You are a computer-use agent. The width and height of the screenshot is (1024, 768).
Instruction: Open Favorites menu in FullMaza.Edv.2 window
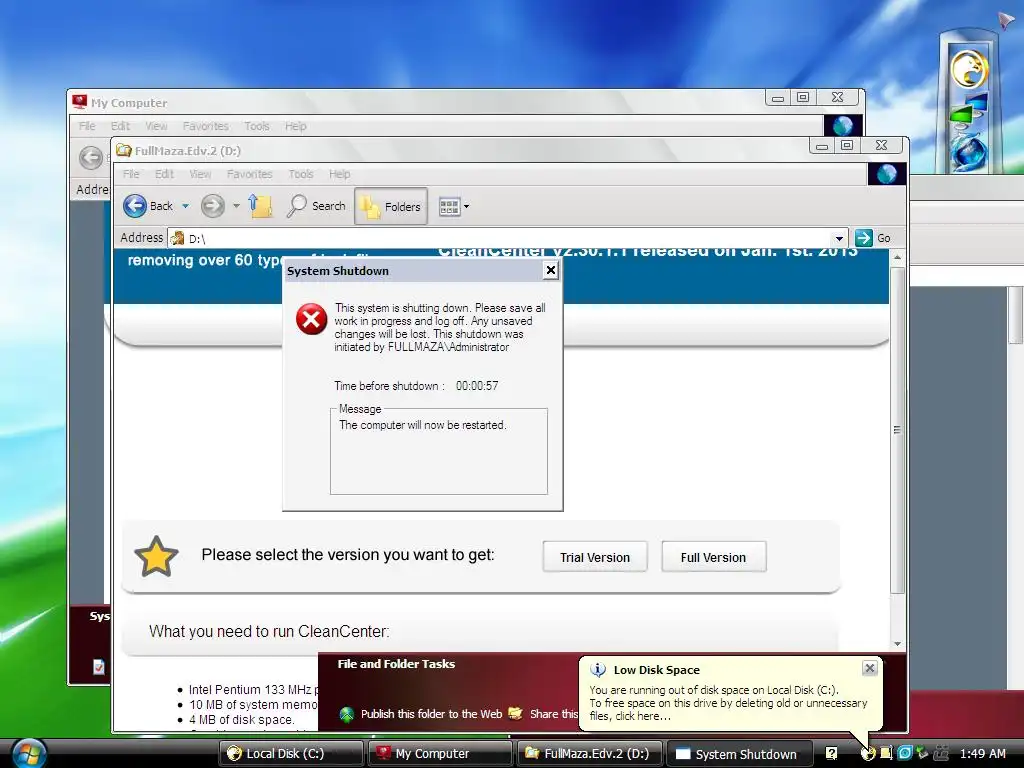pos(249,174)
